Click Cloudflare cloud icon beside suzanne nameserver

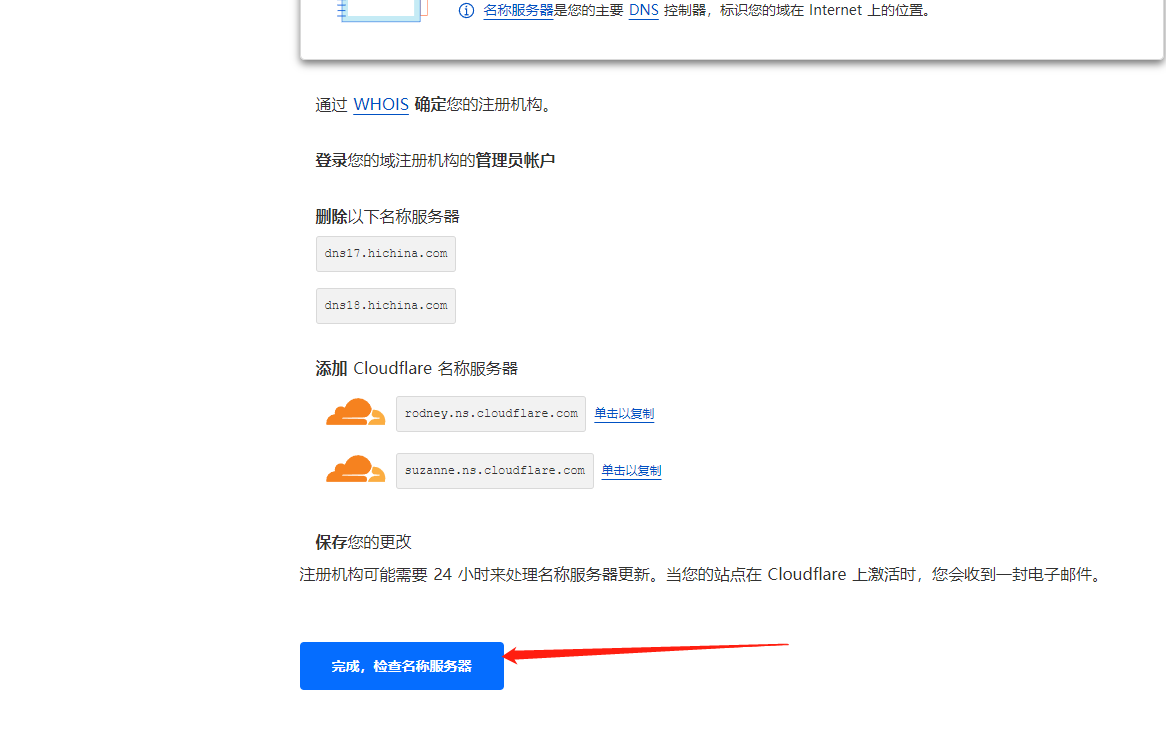coord(355,469)
